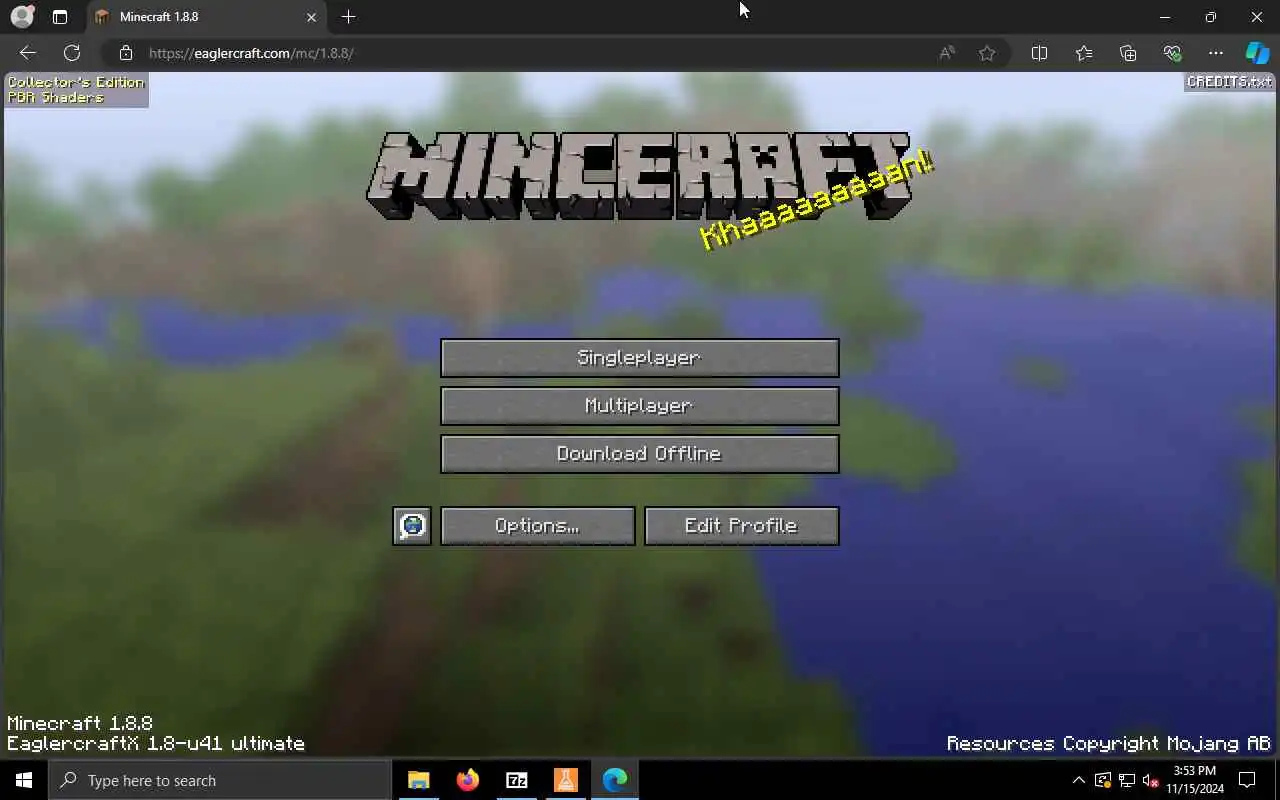
Task: Open the Windows notification center
Action: [1247, 780]
